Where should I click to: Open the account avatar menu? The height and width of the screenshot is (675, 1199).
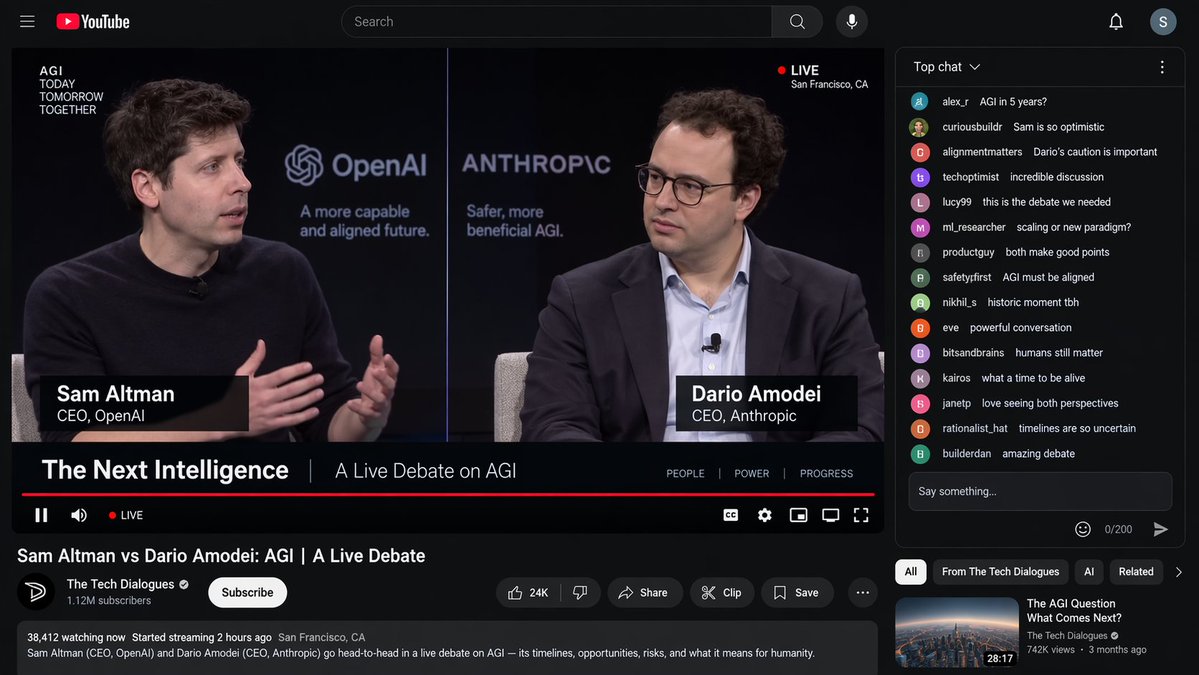pos(1162,21)
